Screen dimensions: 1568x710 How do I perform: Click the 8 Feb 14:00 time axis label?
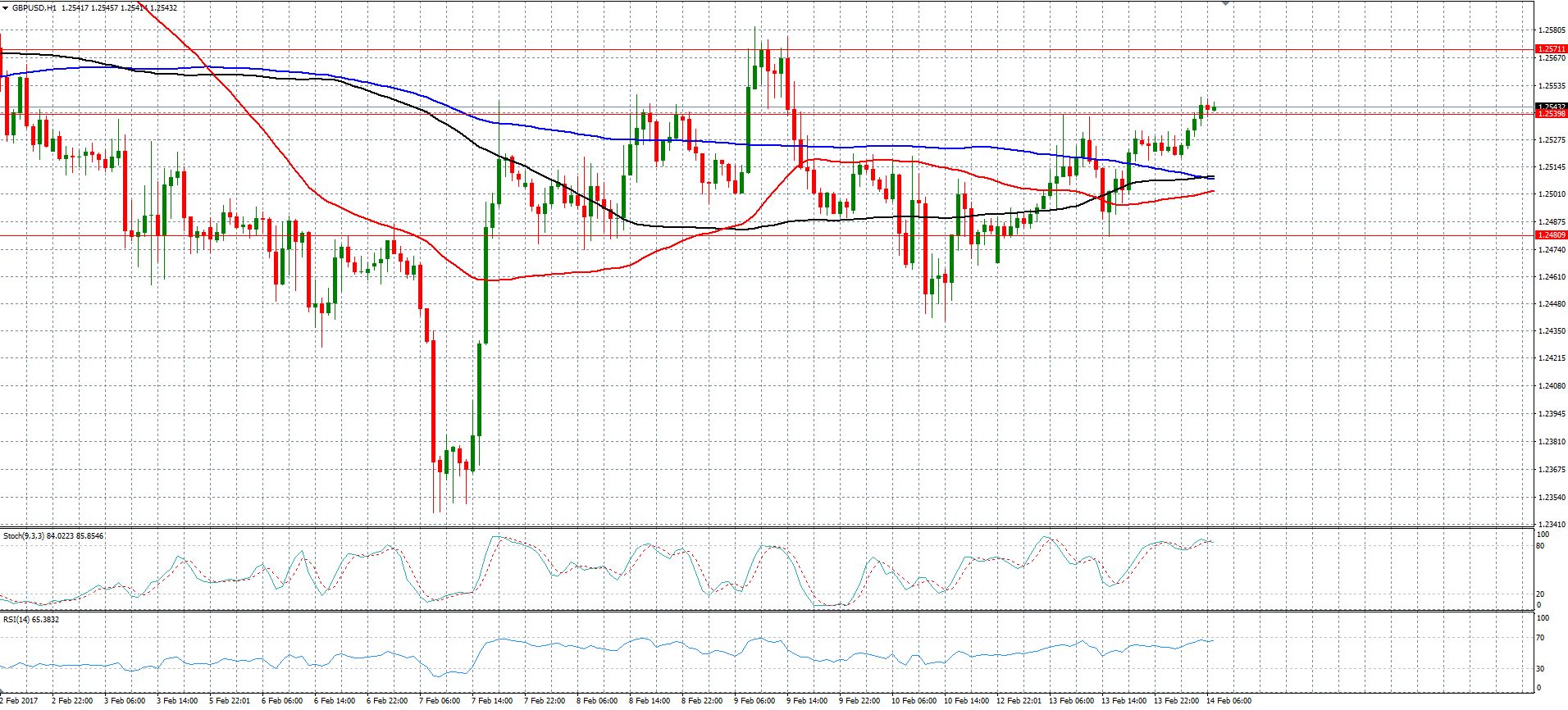(650, 701)
